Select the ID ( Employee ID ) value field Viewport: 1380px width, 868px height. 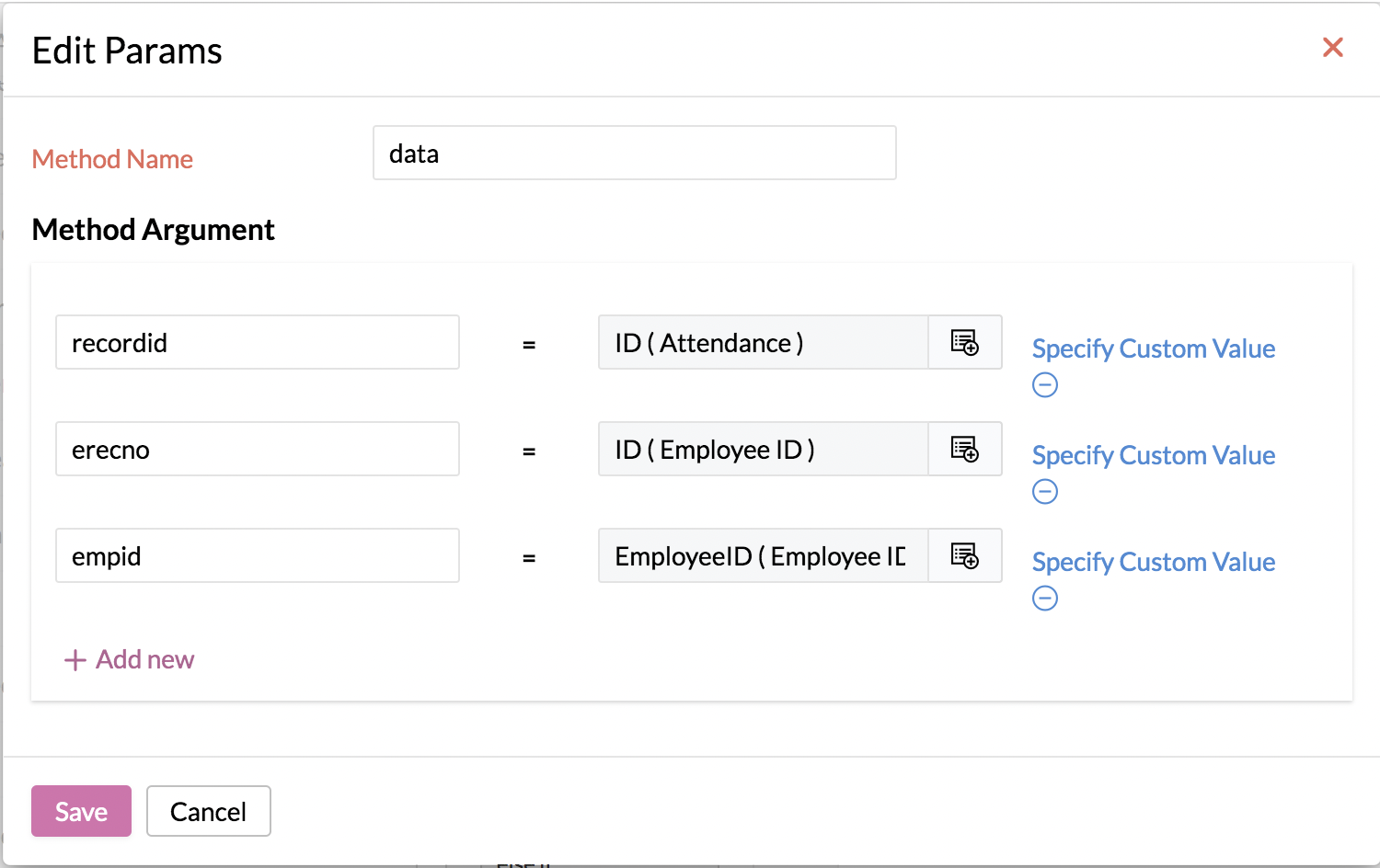(x=764, y=450)
